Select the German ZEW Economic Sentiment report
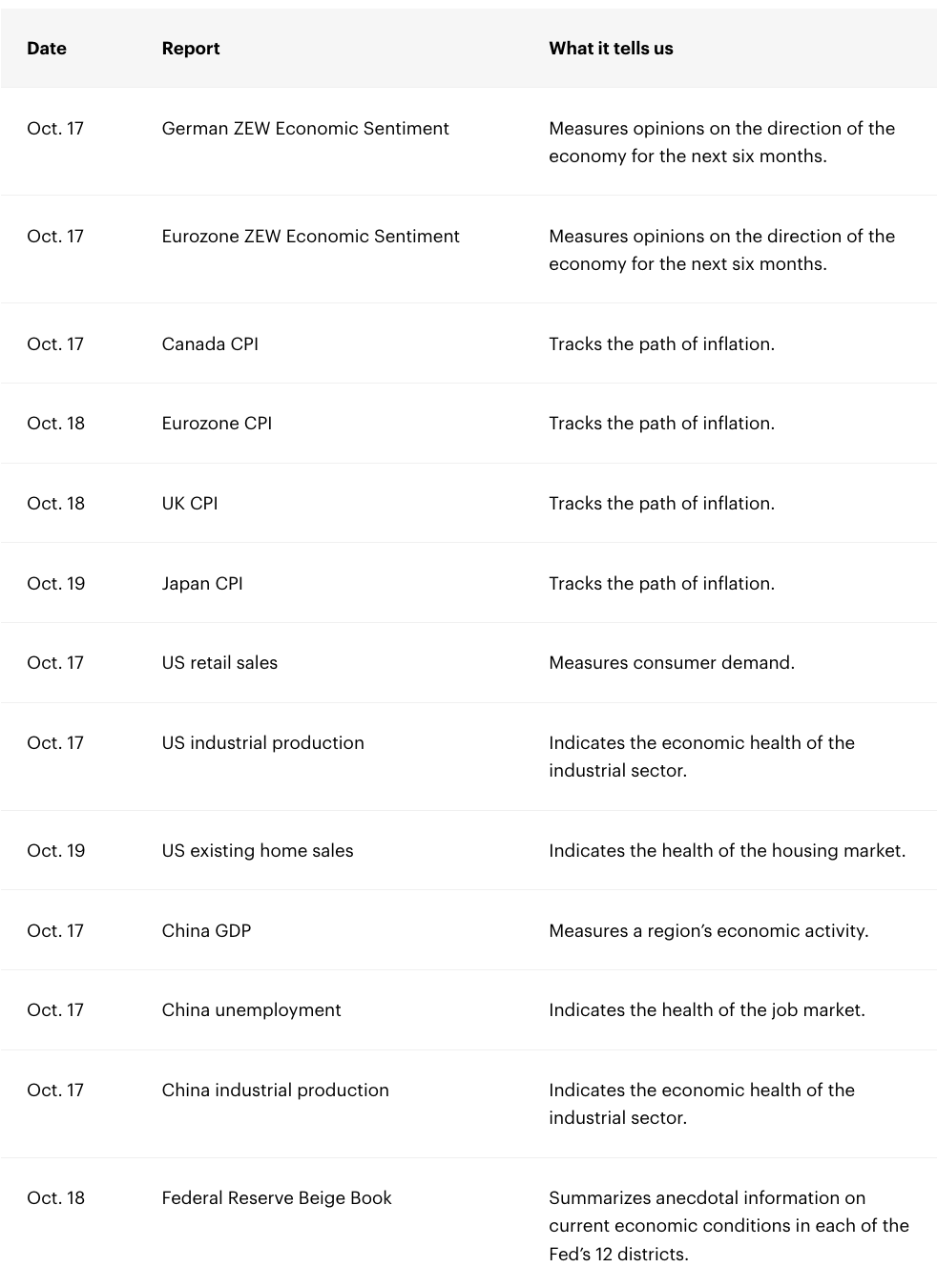937x1288 pixels. [x=305, y=129]
